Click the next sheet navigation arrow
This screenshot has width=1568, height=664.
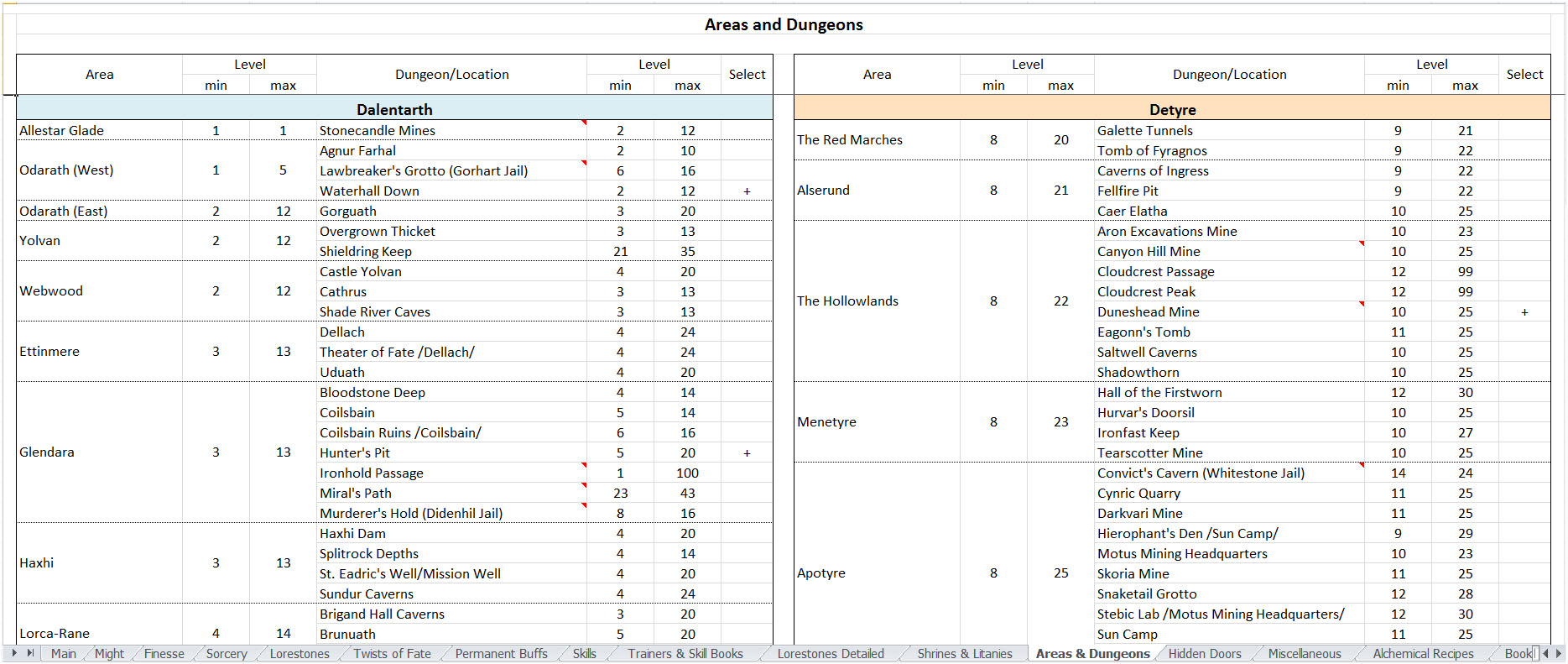[x=14, y=653]
